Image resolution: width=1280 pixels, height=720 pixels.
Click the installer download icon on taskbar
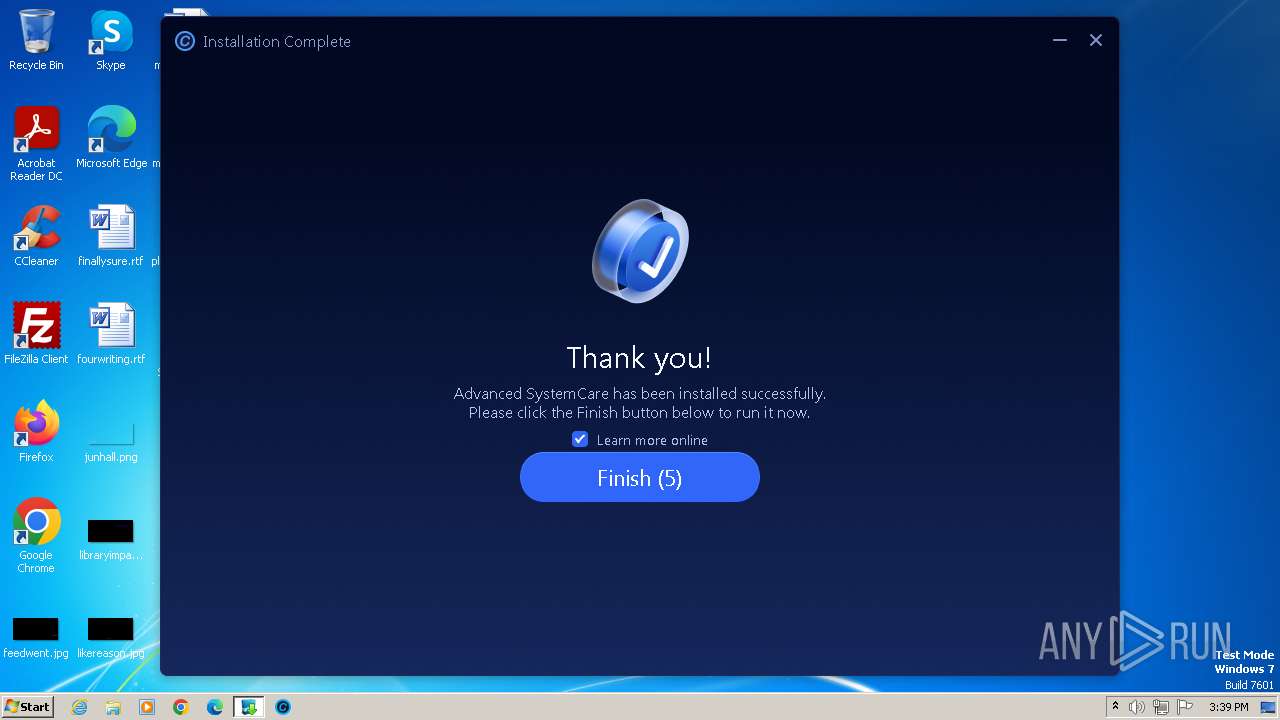[248, 707]
